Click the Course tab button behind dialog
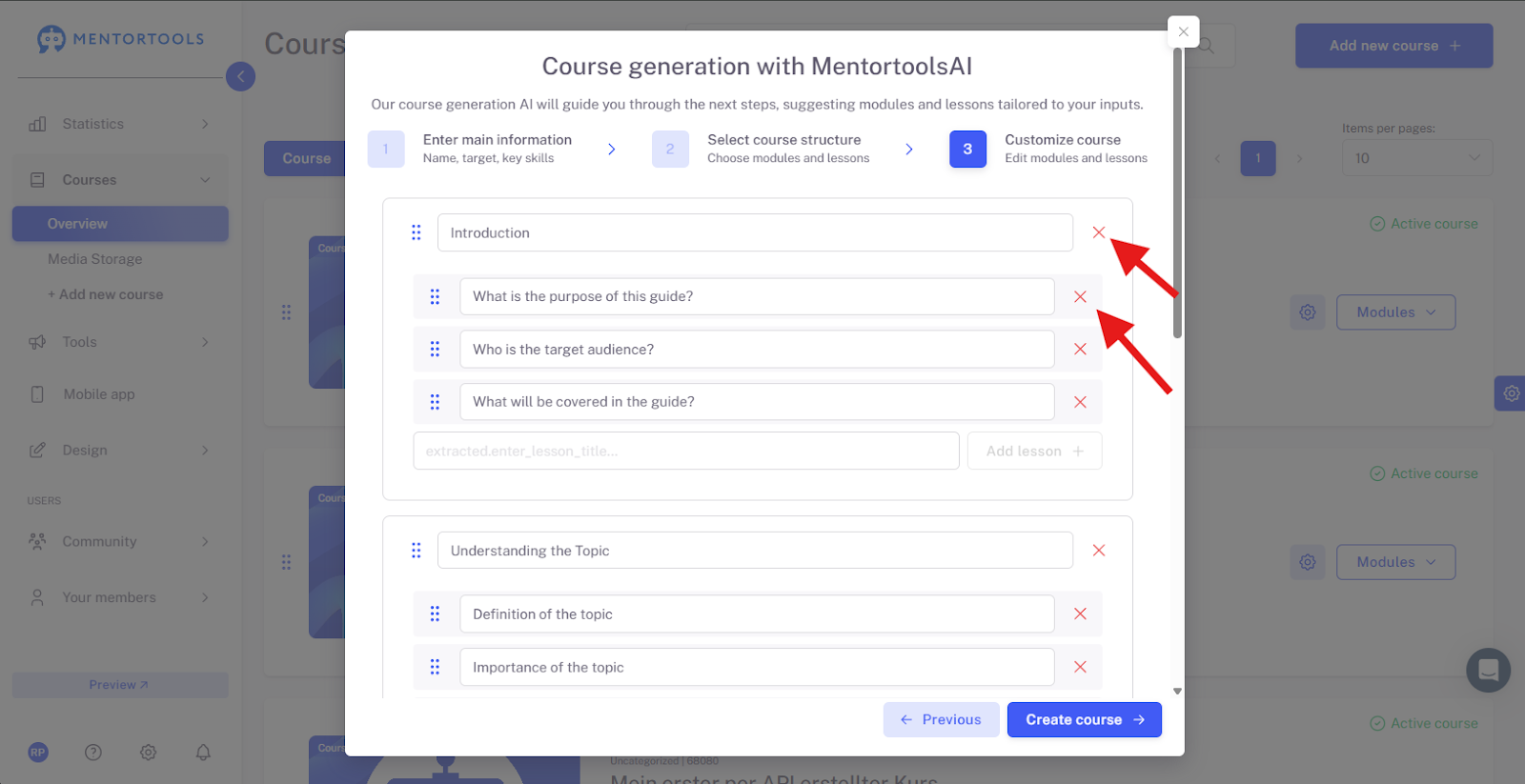This screenshot has width=1525, height=784. (x=305, y=159)
